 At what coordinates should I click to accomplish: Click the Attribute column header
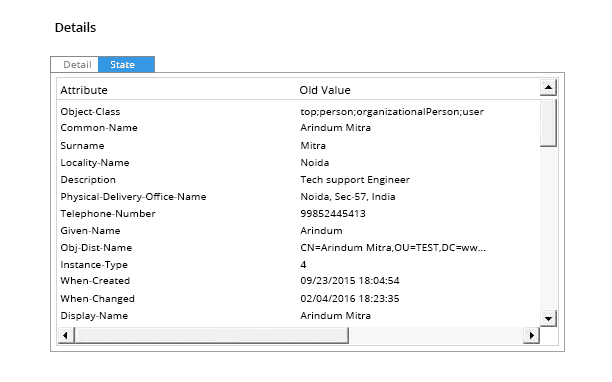(84, 90)
